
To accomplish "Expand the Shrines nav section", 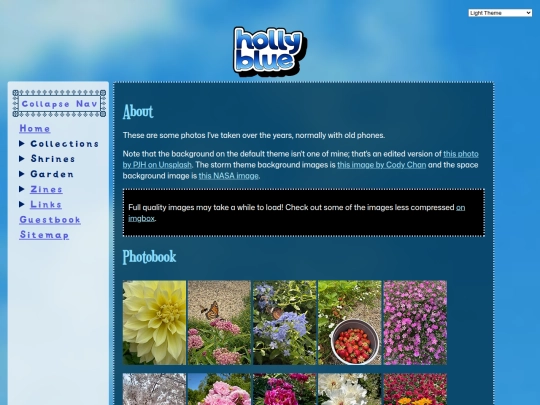I will (x=47, y=159).
